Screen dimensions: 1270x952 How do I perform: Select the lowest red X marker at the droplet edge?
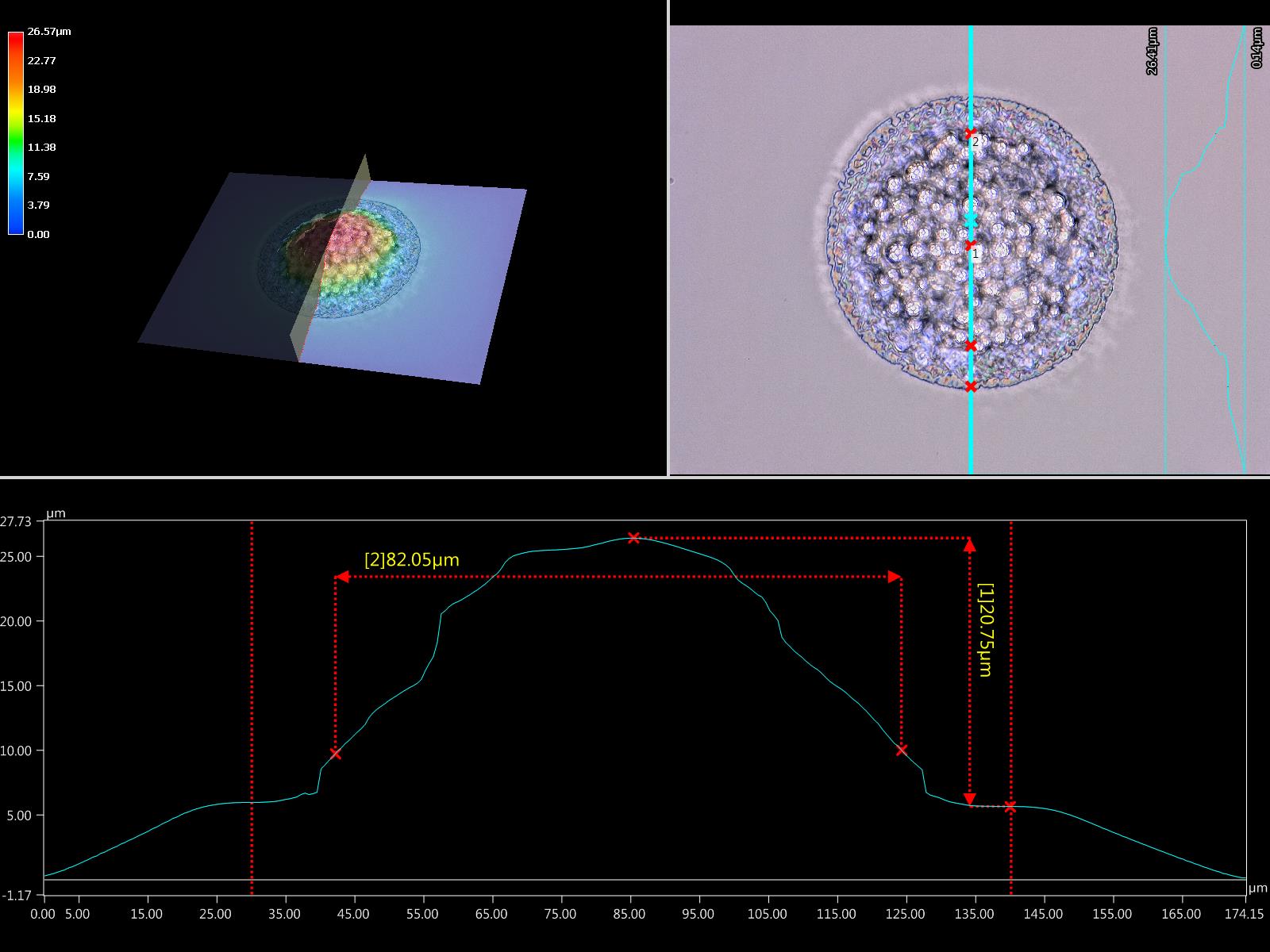[971, 386]
